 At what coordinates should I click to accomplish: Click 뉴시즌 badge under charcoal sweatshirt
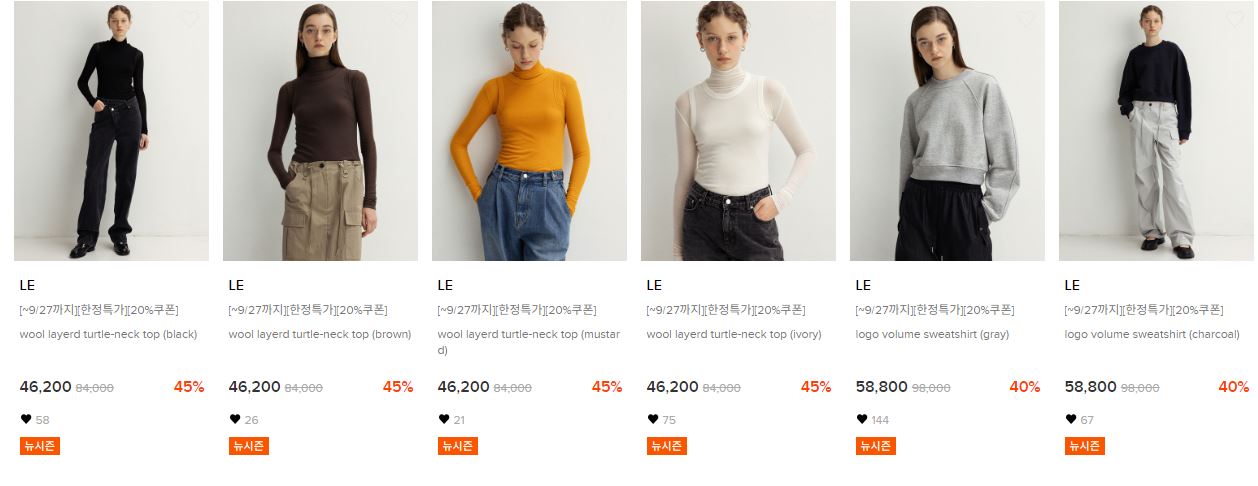[x=1084, y=446]
